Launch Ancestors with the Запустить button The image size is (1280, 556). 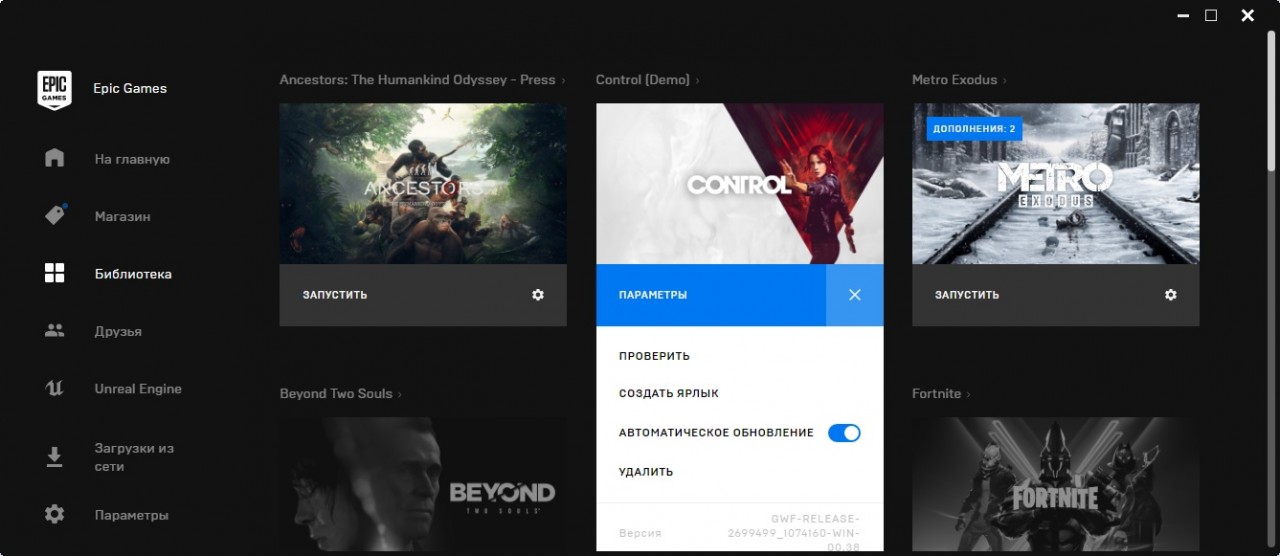tap(335, 295)
